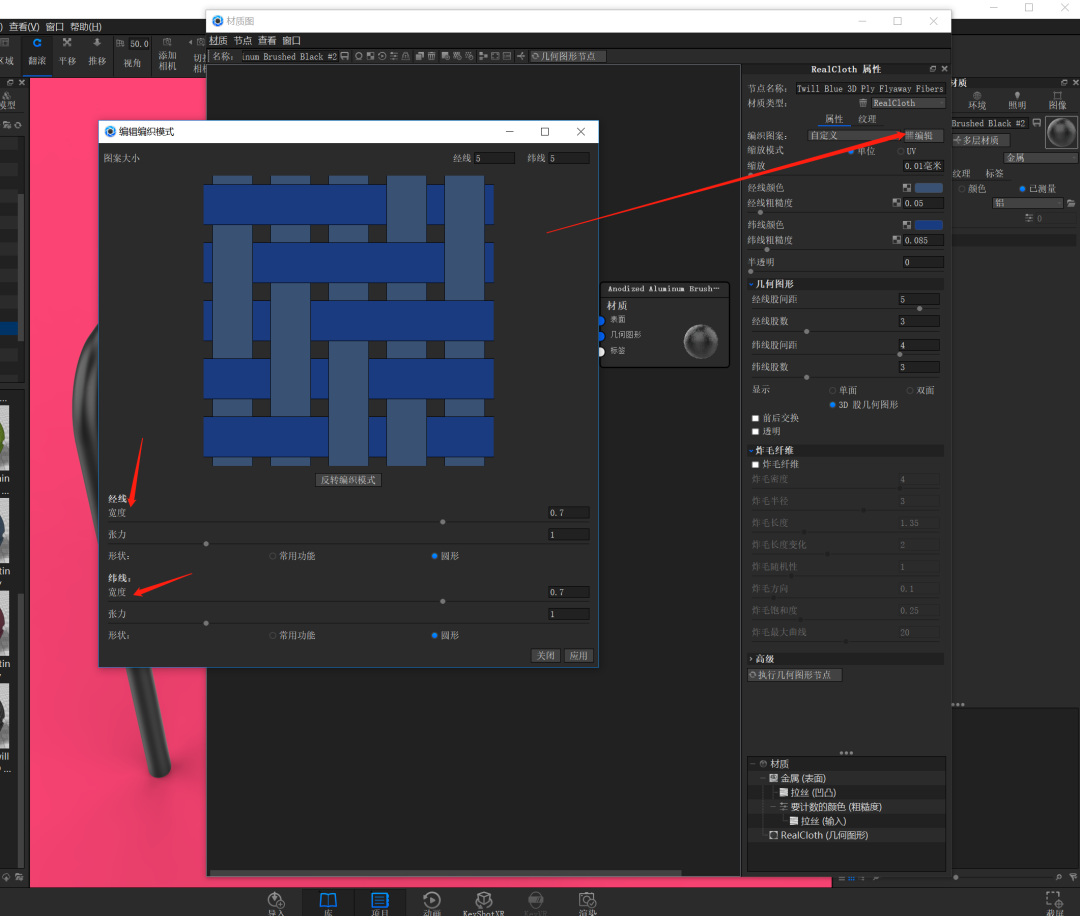The height and width of the screenshot is (916, 1080).
Task: Click the 关闭 button in weave editor
Action: click(x=546, y=656)
